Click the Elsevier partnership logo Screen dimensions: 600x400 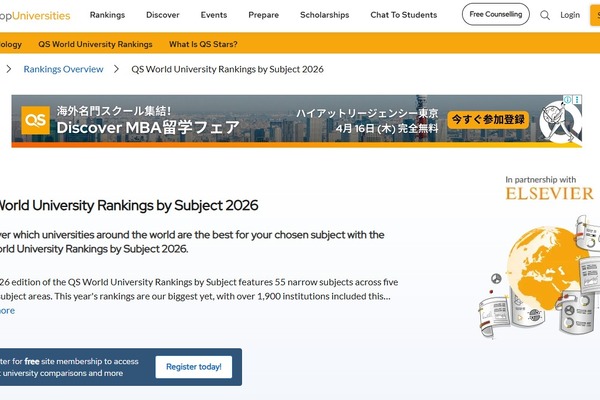pyautogui.click(x=549, y=193)
